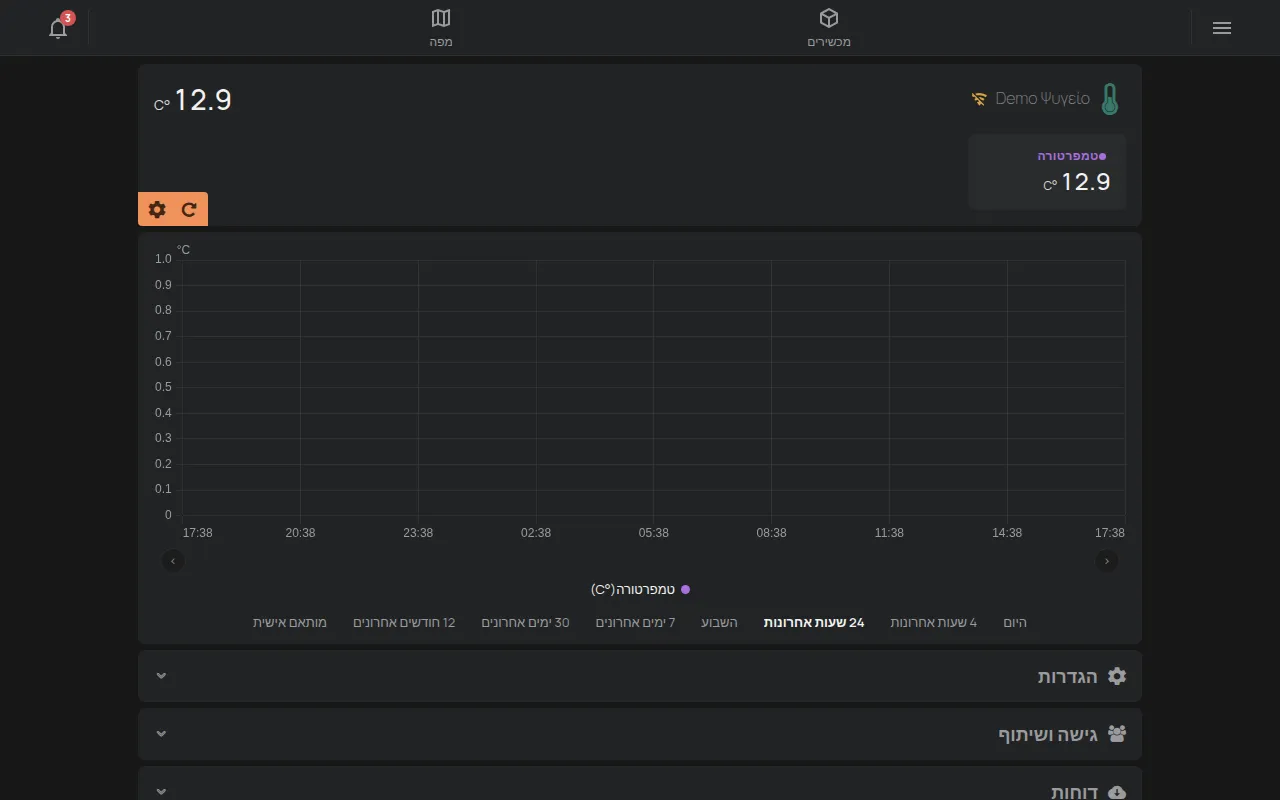Select the היום time range

coord(1015,622)
